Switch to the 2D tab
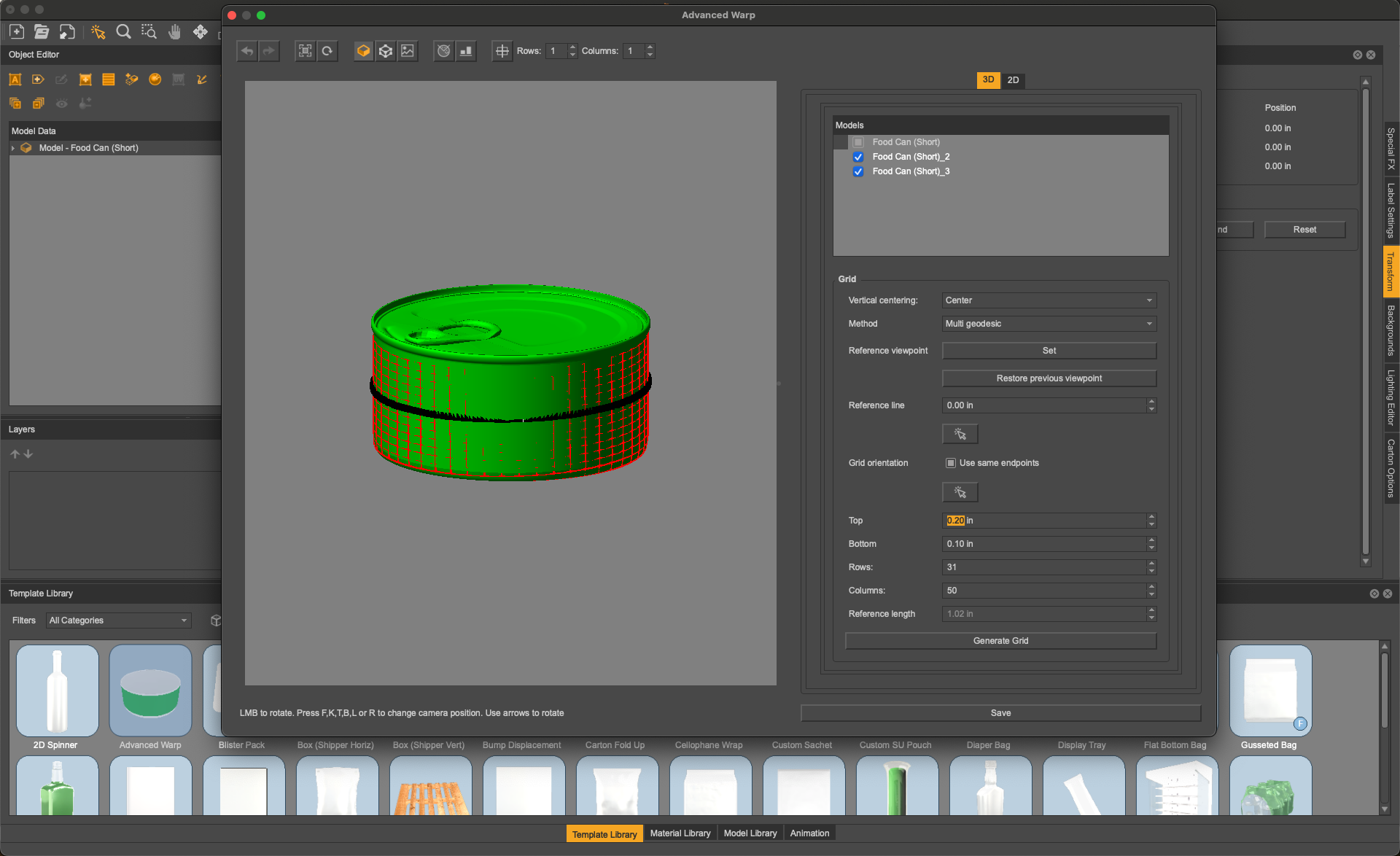The width and height of the screenshot is (1400, 856). tap(1013, 80)
